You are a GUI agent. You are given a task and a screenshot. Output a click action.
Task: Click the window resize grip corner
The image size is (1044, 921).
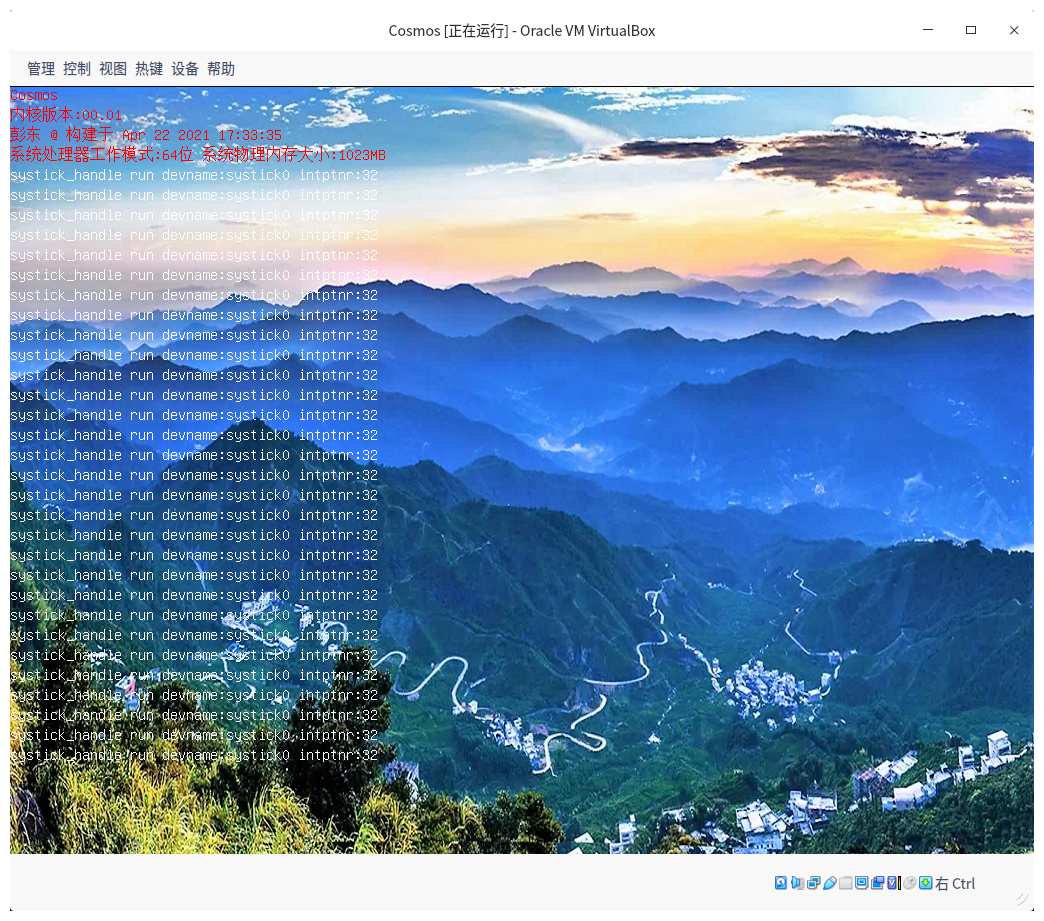coord(1021,899)
